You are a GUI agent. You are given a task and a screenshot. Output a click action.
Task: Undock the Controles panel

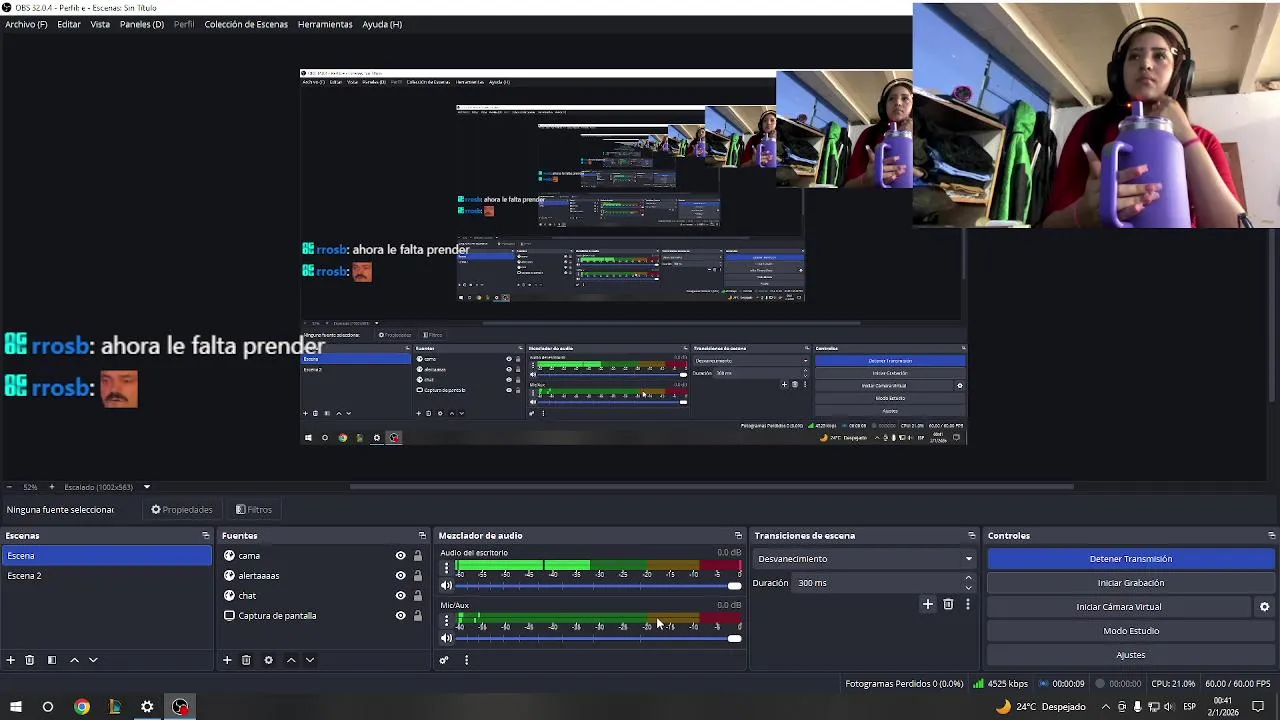tap(1271, 536)
